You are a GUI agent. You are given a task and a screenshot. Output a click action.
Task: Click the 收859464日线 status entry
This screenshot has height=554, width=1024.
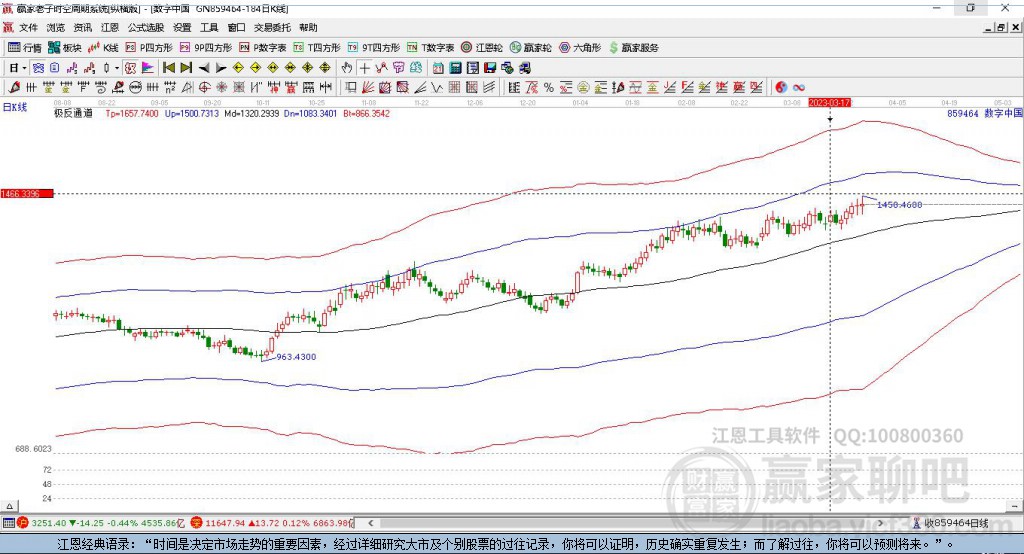(x=951, y=523)
